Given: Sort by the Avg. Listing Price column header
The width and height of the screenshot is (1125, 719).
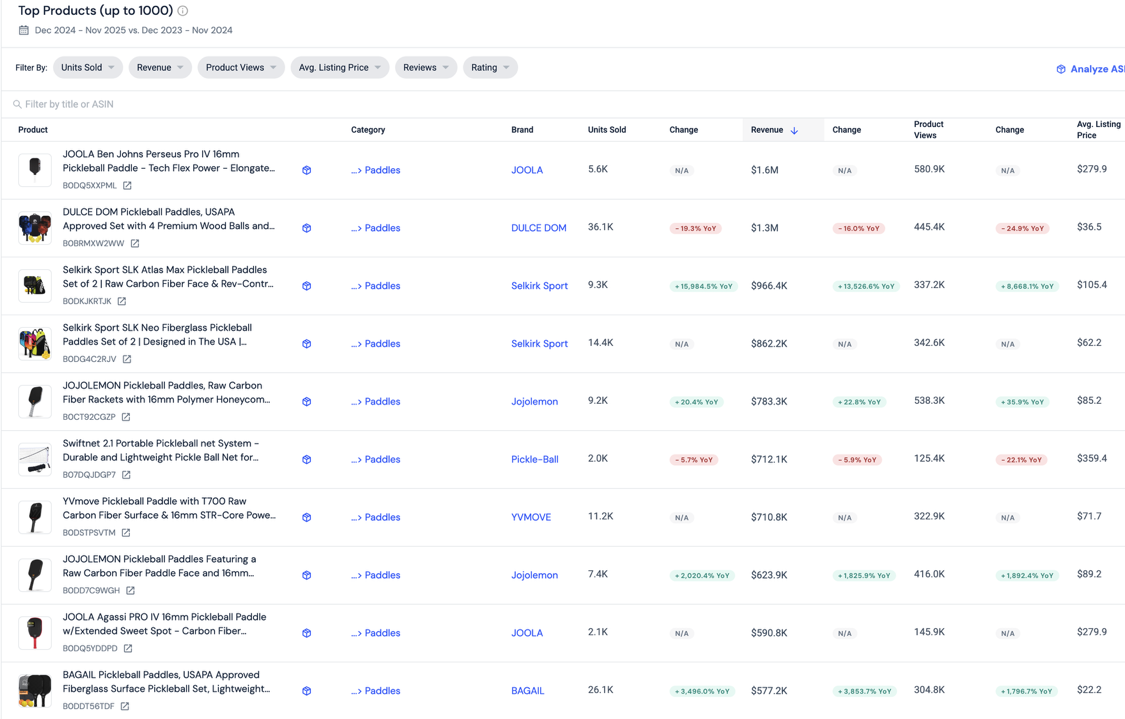Looking at the screenshot, I should coord(1098,130).
